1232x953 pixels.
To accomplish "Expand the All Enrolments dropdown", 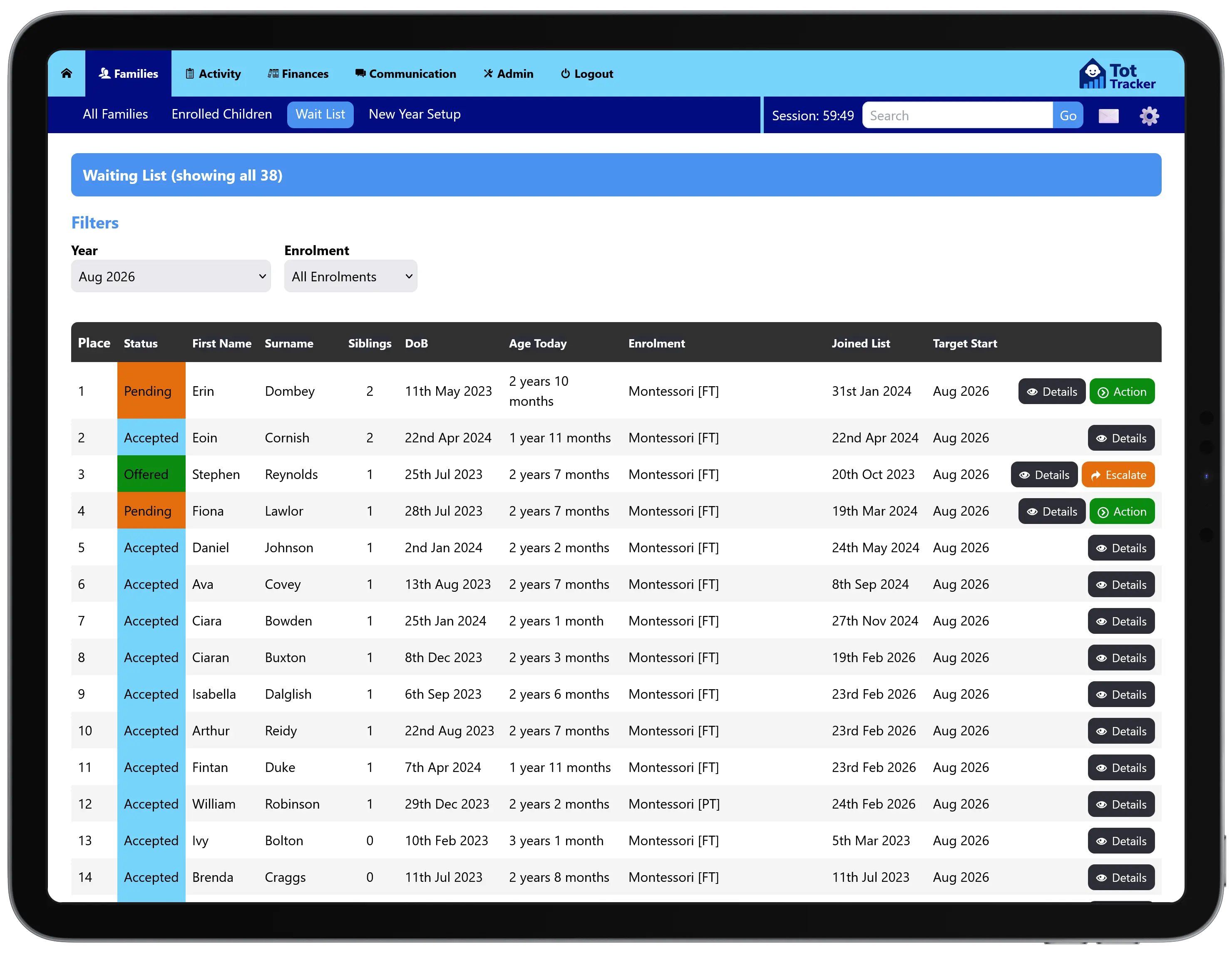I will point(350,276).
